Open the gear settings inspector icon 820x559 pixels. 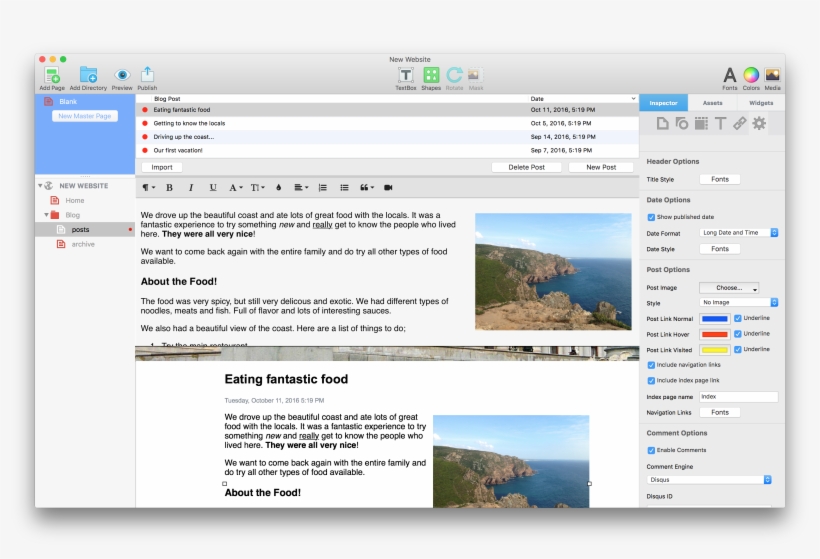[759, 123]
